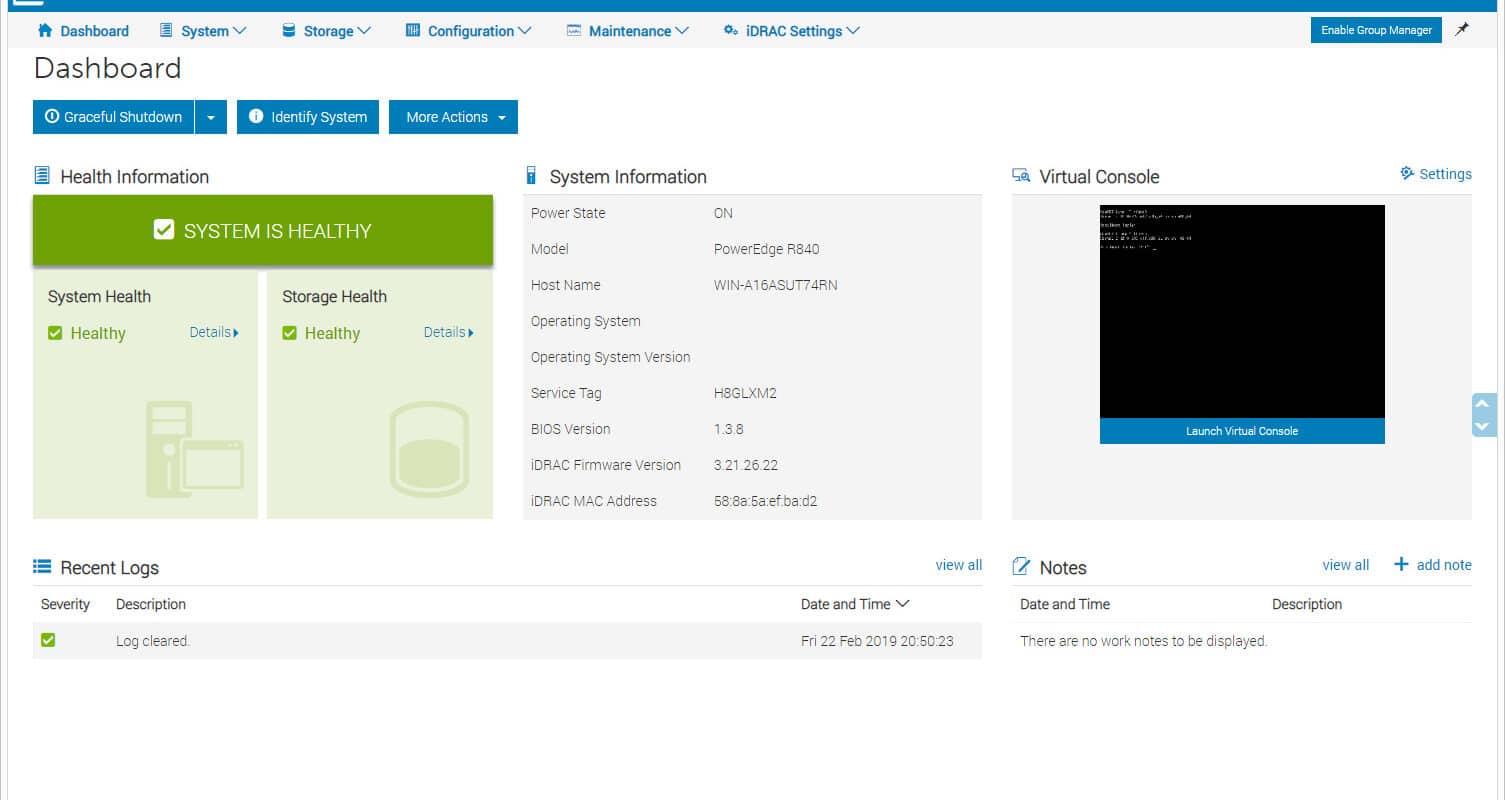The width and height of the screenshot is (1505, 800).
Task: Click the server graphic in System Health card
Action: 195,449
